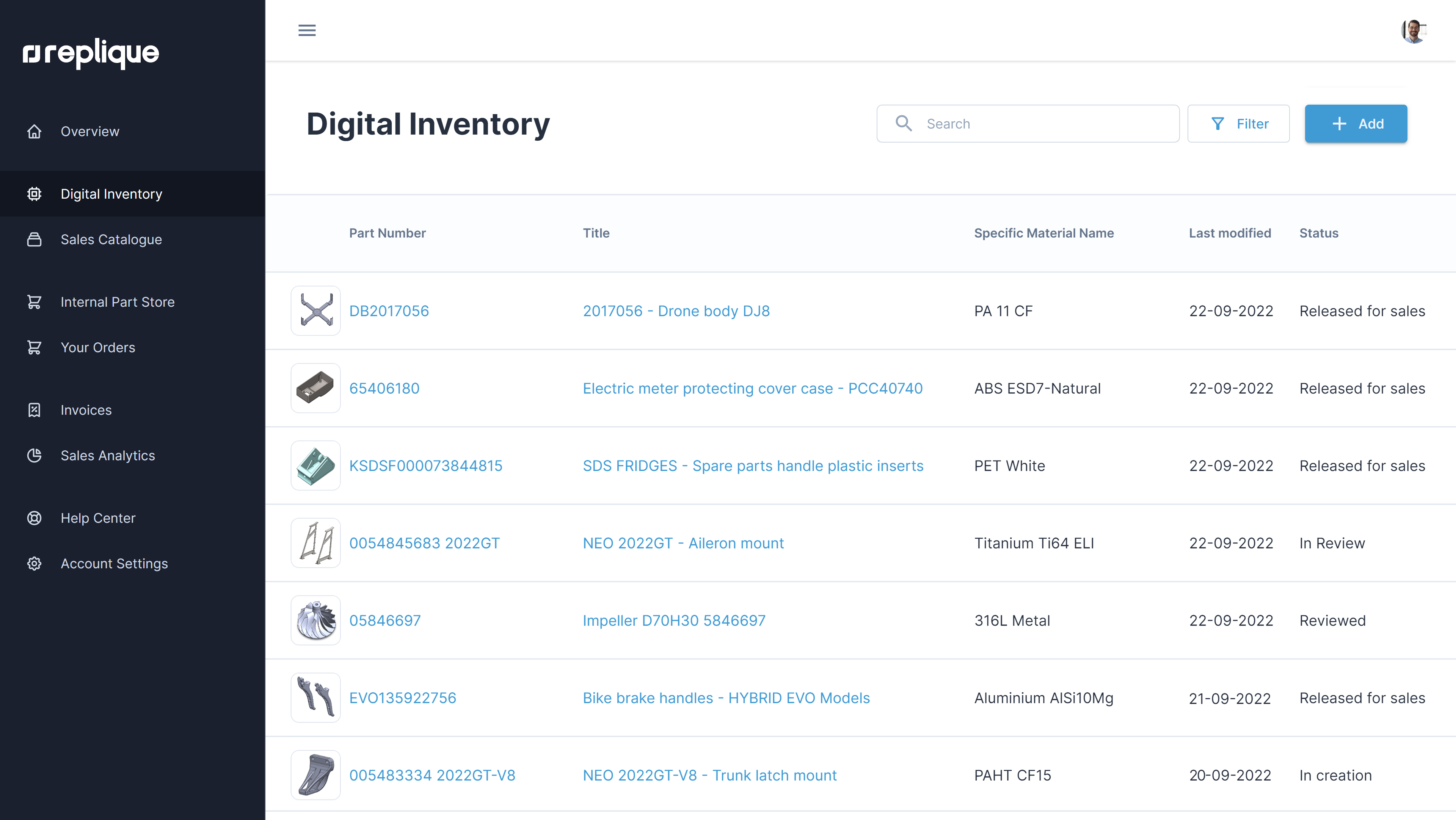Select Digital Inventory in the sidebar
This screenshot has height=820, width=1456.
click(132, 194)
